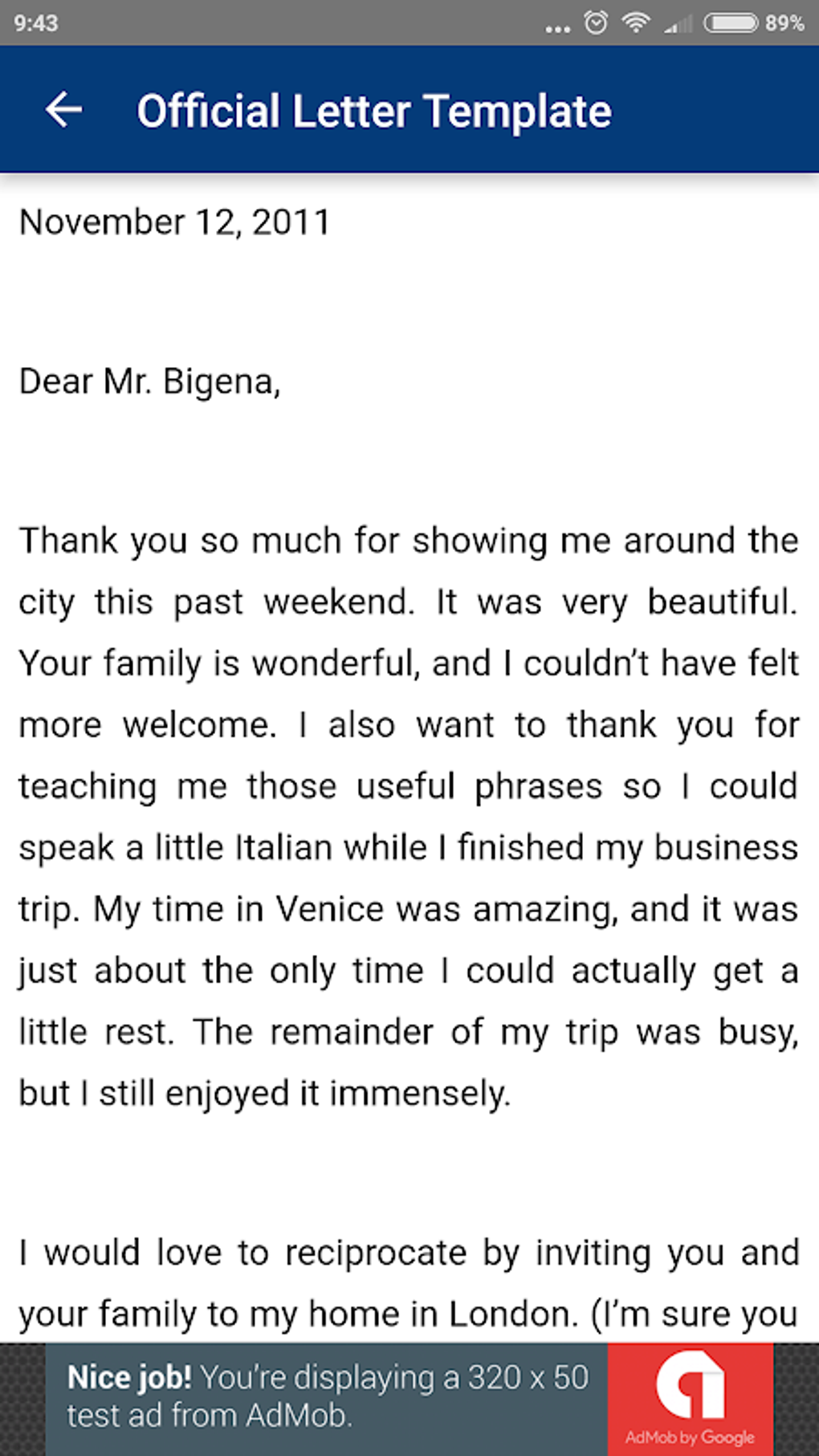Image resolution: width=819 pixels, height=1456 pixels.
Task: Click the 89% battery percentage text
Action: (x=784, y=22)
